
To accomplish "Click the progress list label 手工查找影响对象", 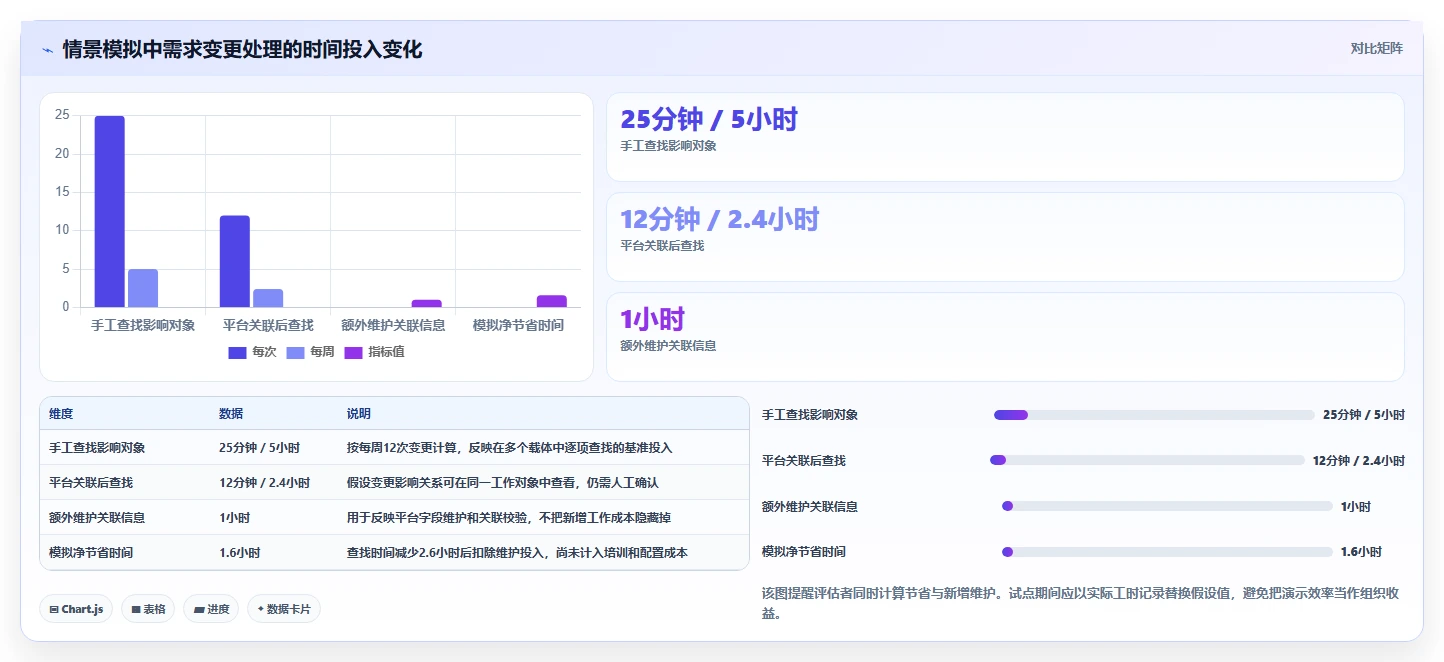I will pyautogui.click(x=810, y=415).
